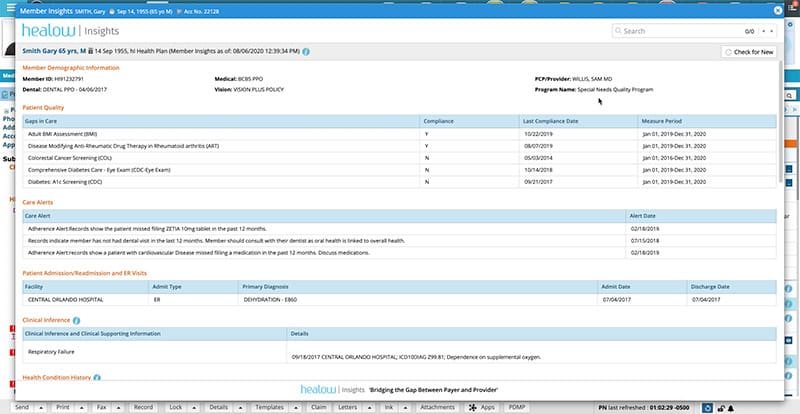Expand the Ink options arrow
The width and height of the screenshot is (800, 414).
(x=405, y=407)
